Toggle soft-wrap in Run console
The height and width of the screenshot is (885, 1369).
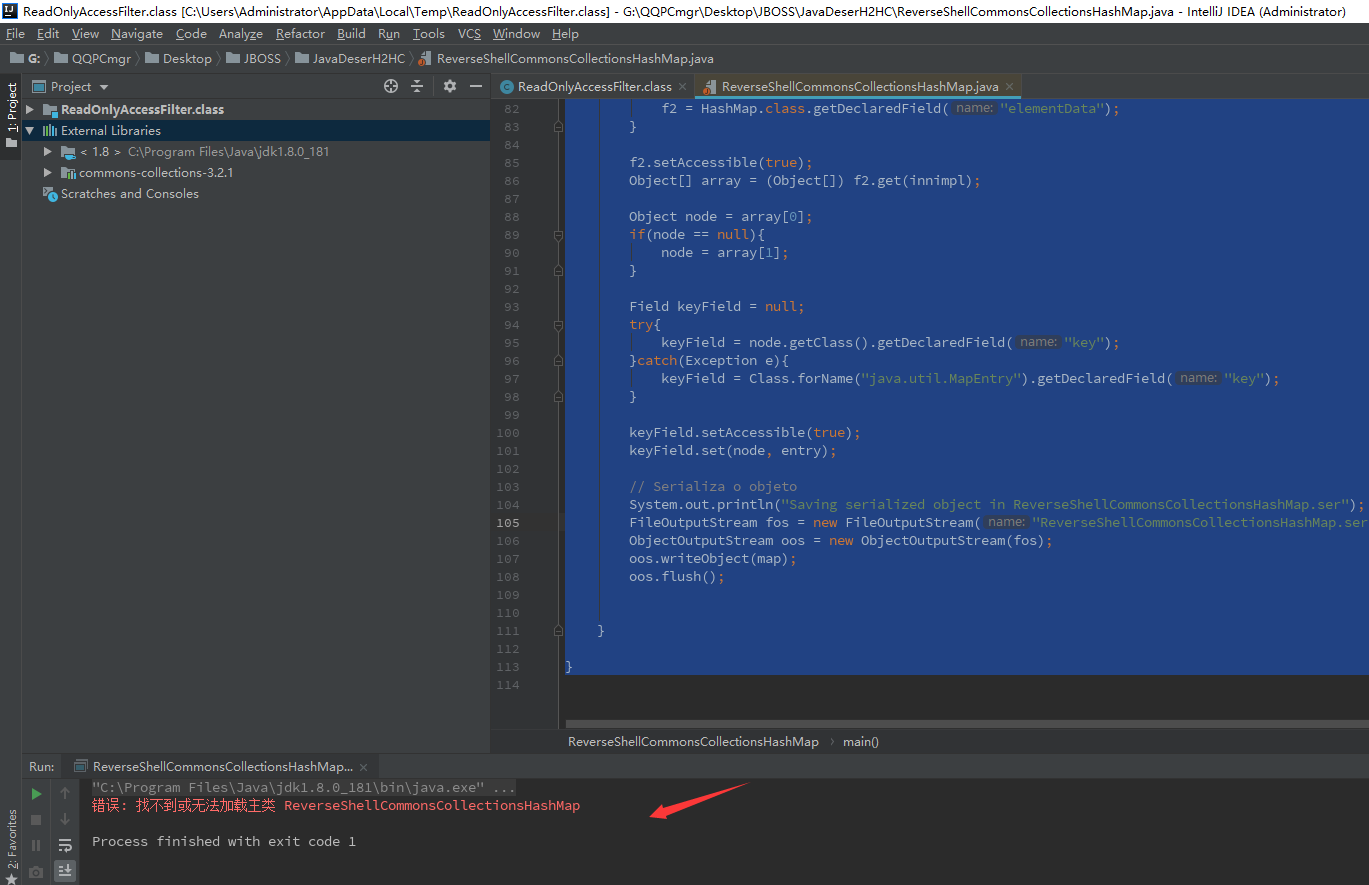pos(65,846)
